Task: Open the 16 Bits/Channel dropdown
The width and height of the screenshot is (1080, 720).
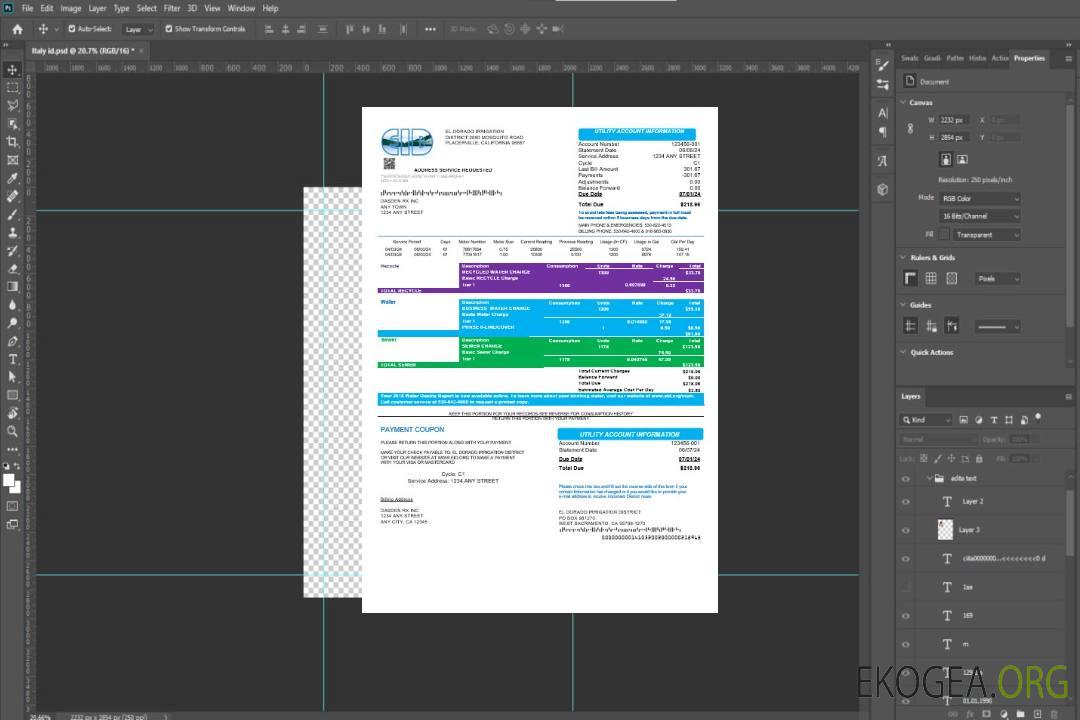Action: 979,216
